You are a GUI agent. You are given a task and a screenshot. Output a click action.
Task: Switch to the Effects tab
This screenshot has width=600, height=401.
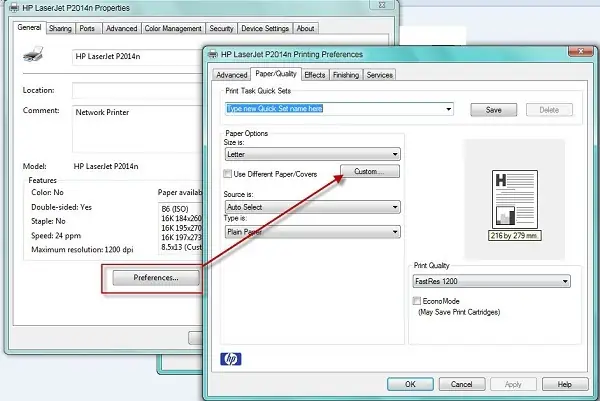[315, 75]
